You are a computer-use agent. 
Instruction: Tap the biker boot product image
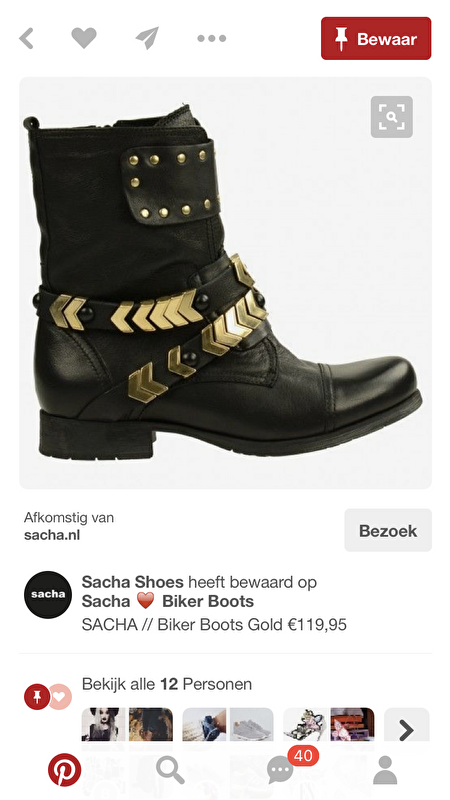pyautogui.click(x=226, y=283)
